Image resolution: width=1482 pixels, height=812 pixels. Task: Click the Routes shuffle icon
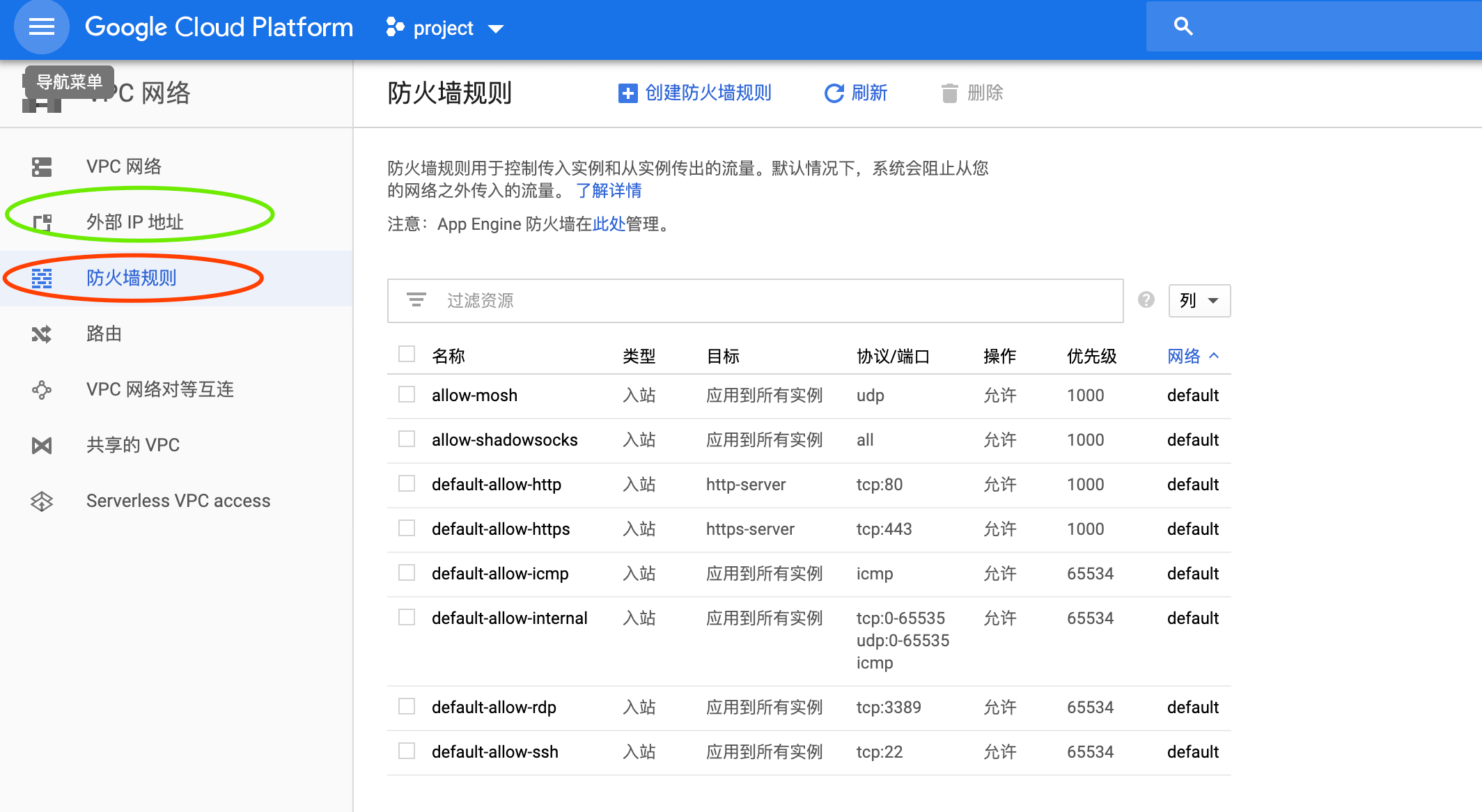point(42,334)
